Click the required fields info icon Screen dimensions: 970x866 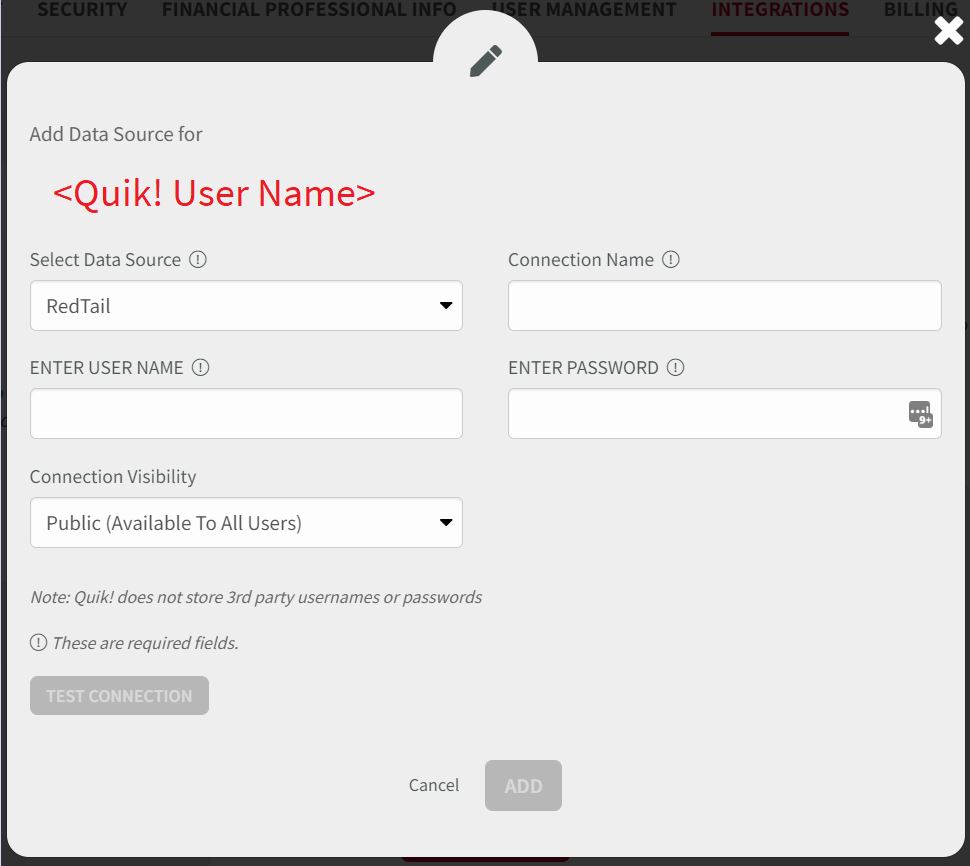point(38,643)
